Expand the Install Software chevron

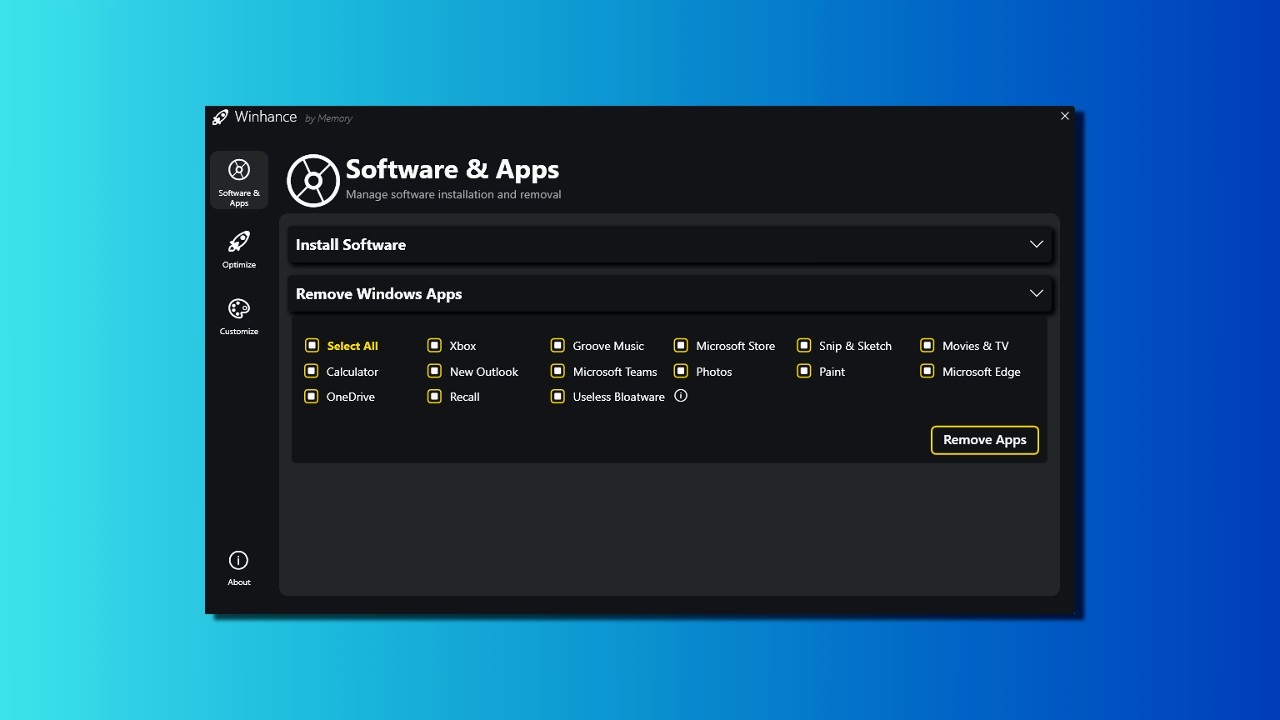(x=1036, y=244)
